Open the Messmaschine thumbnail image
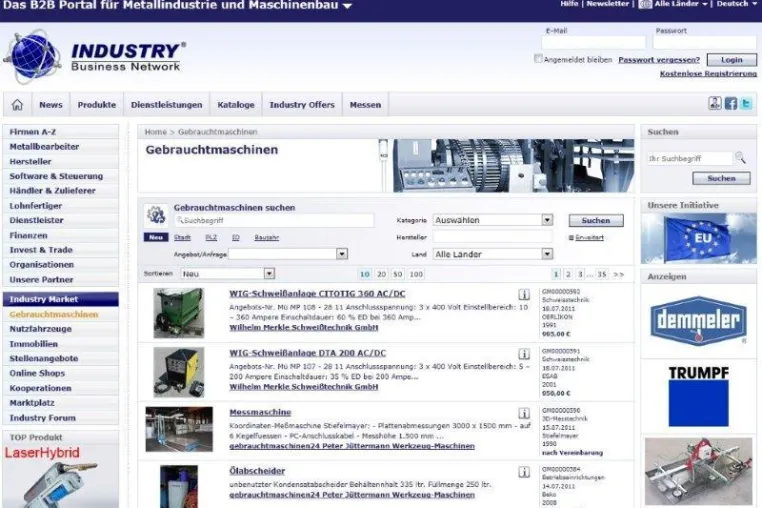Viewport: 762px width, 508px height. coord(179,429)
